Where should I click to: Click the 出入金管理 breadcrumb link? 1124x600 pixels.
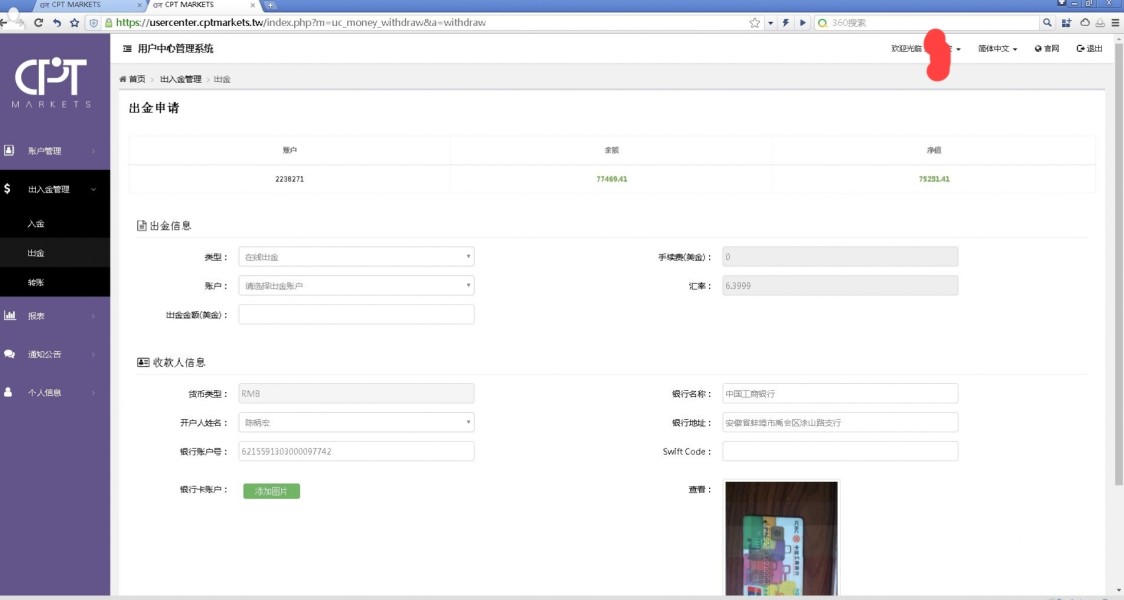[181, 79]
